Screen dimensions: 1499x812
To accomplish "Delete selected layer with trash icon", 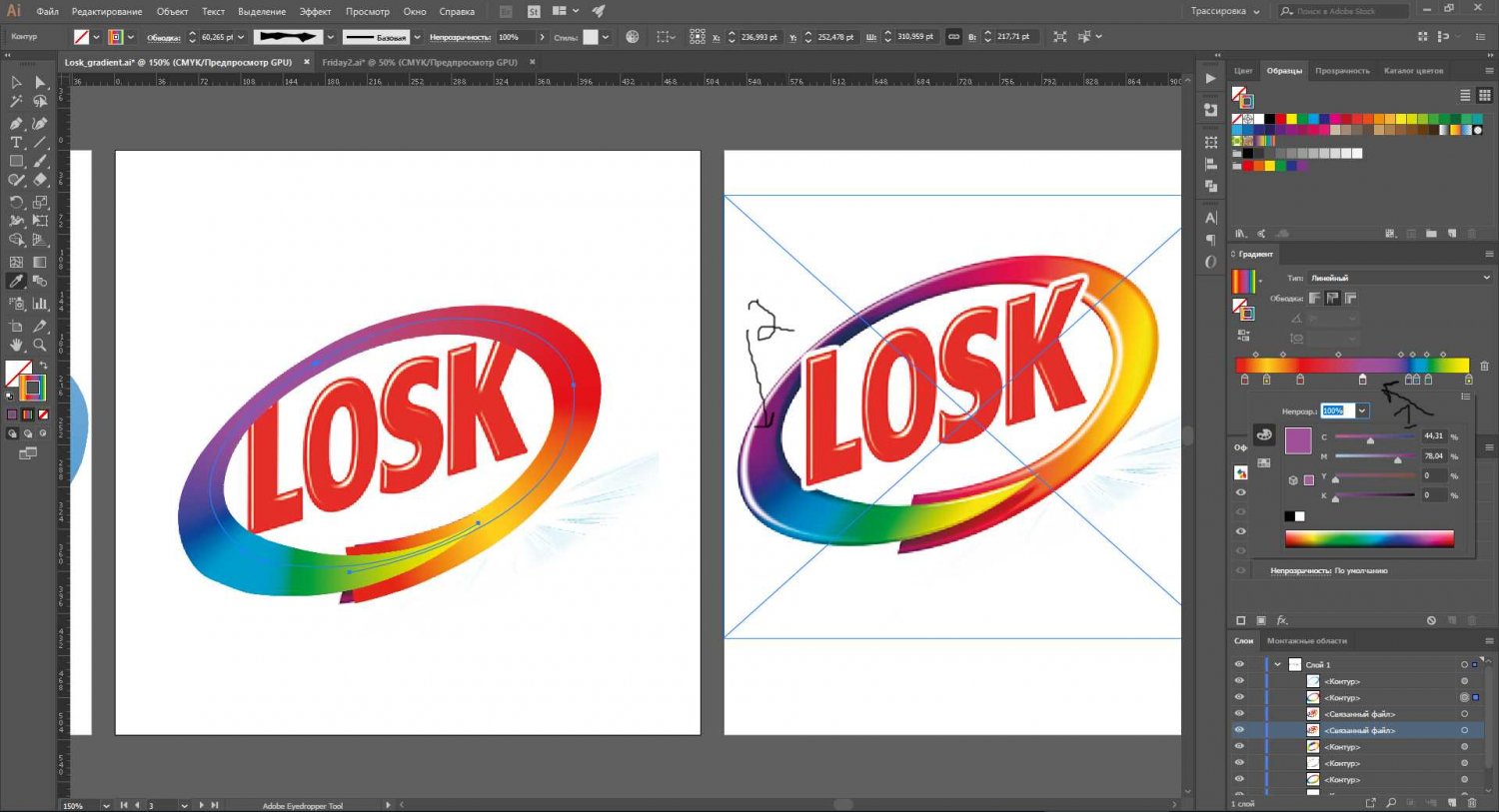I will (x=1472, y=803).
